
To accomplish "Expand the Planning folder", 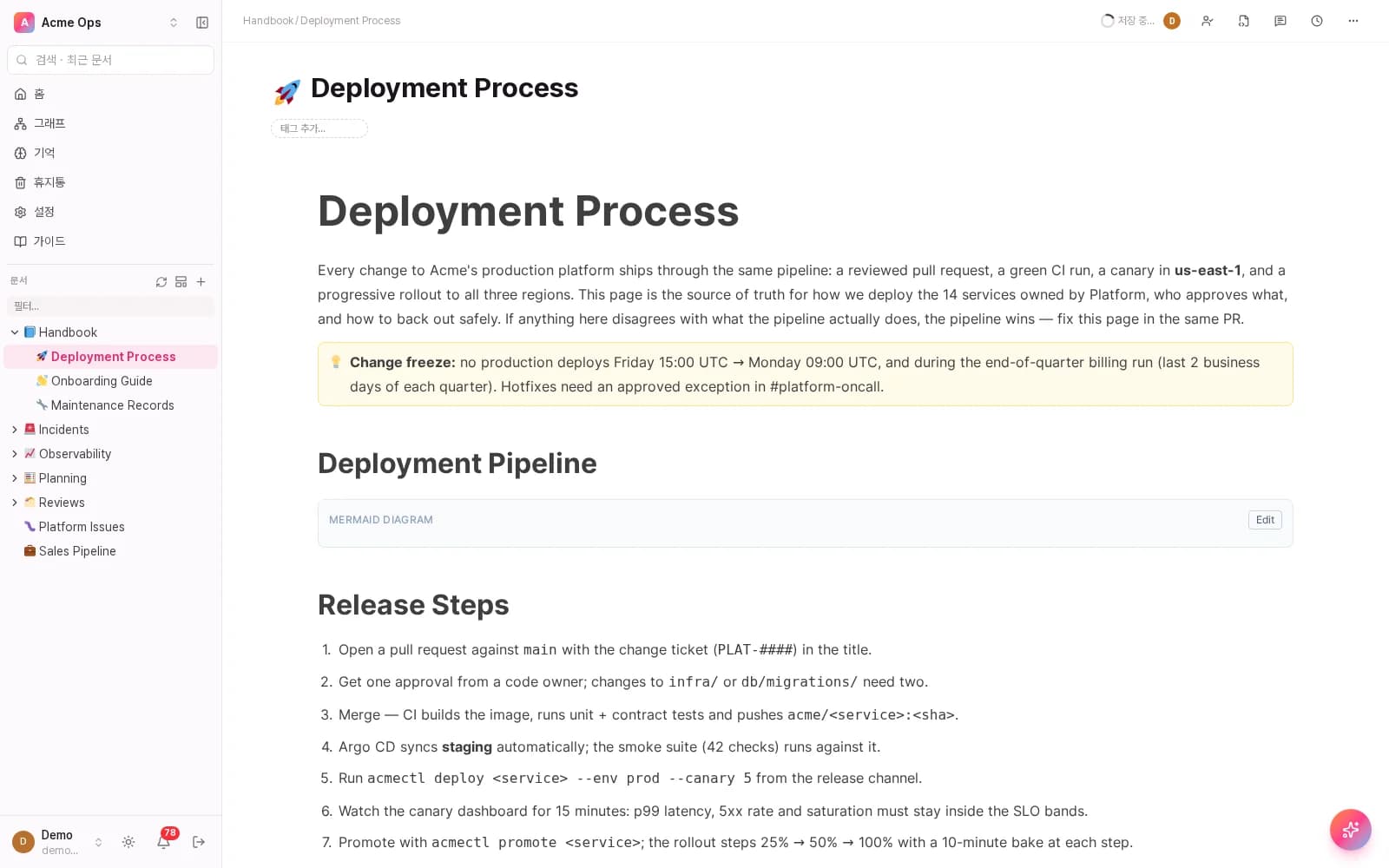I will (15, 478).
